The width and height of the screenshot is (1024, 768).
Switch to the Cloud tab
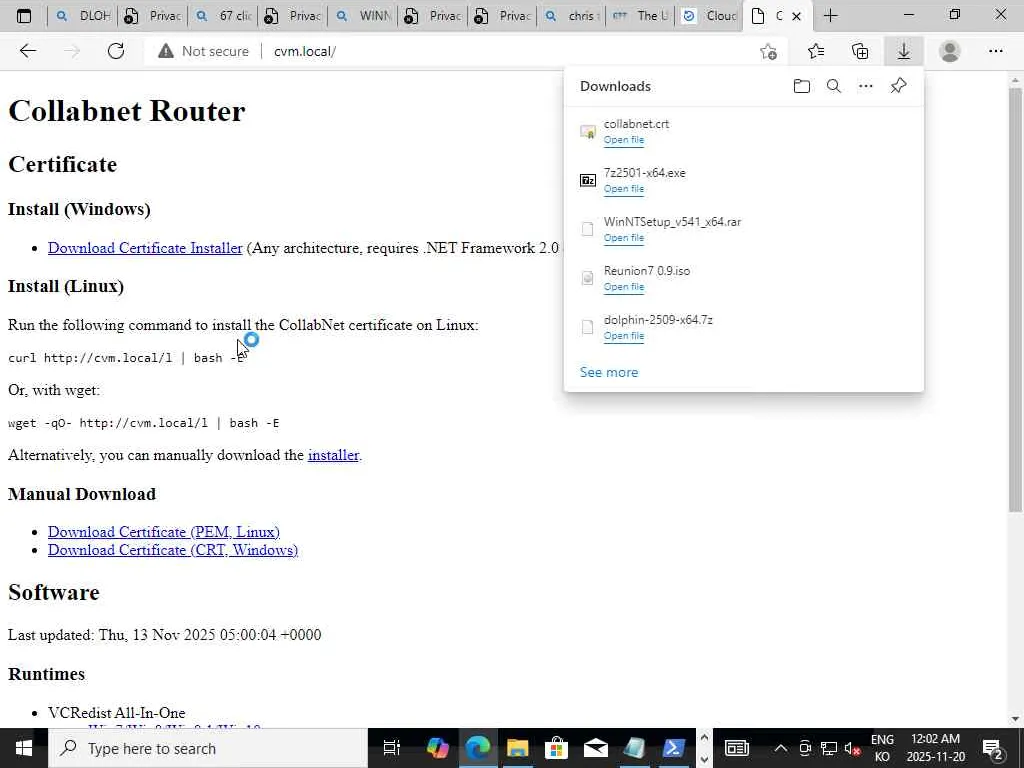[709, 16]
